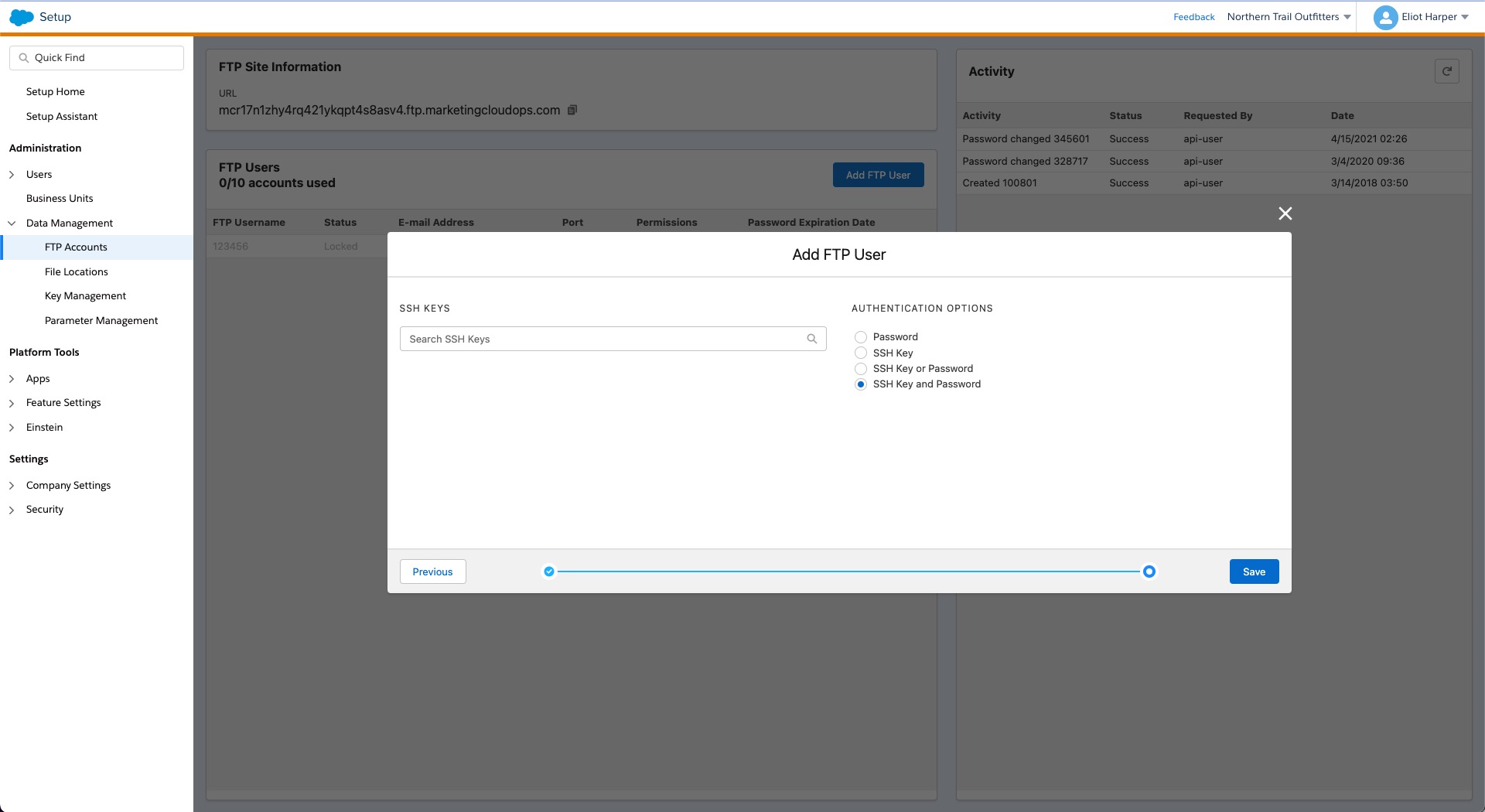This screenshot has height=812, width=1485.
Task: Click the completed first progress step marker
Action: pos(549,571)
